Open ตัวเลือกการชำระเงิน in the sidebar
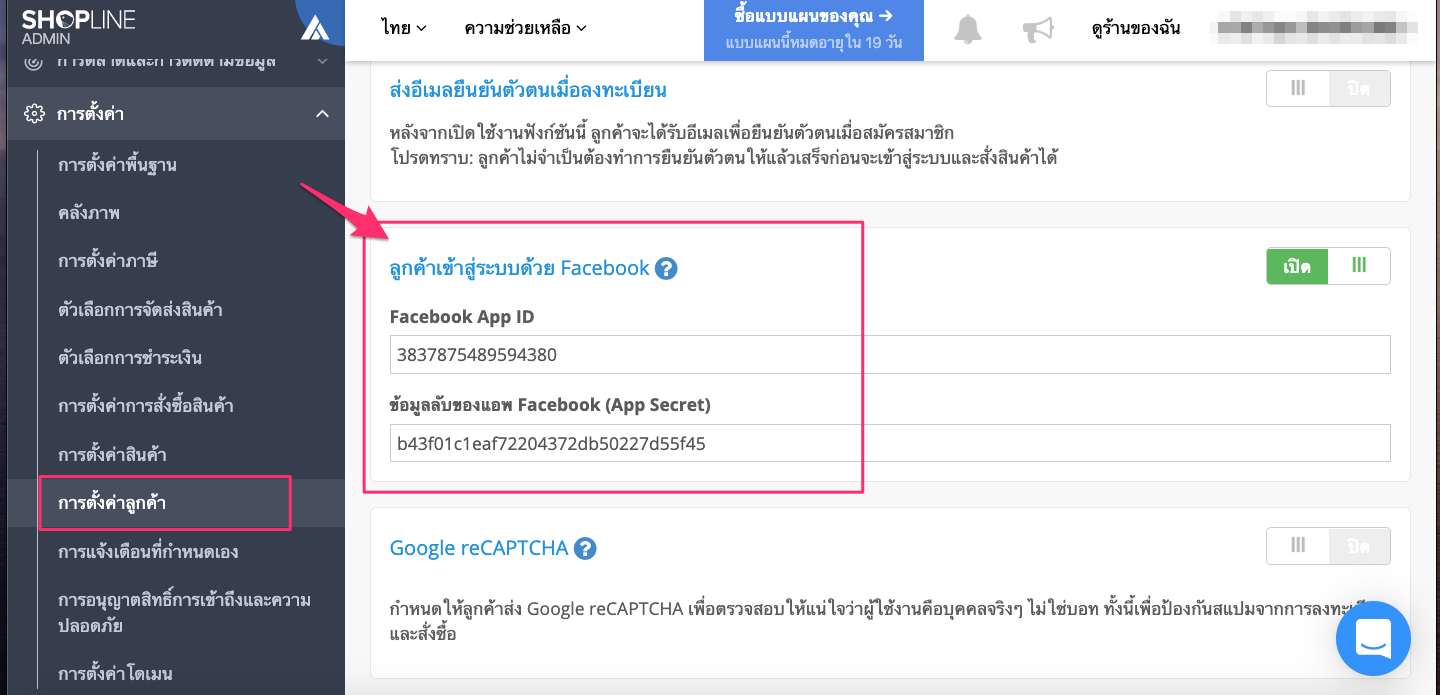 pyautogui.click(x=131, y=357)
